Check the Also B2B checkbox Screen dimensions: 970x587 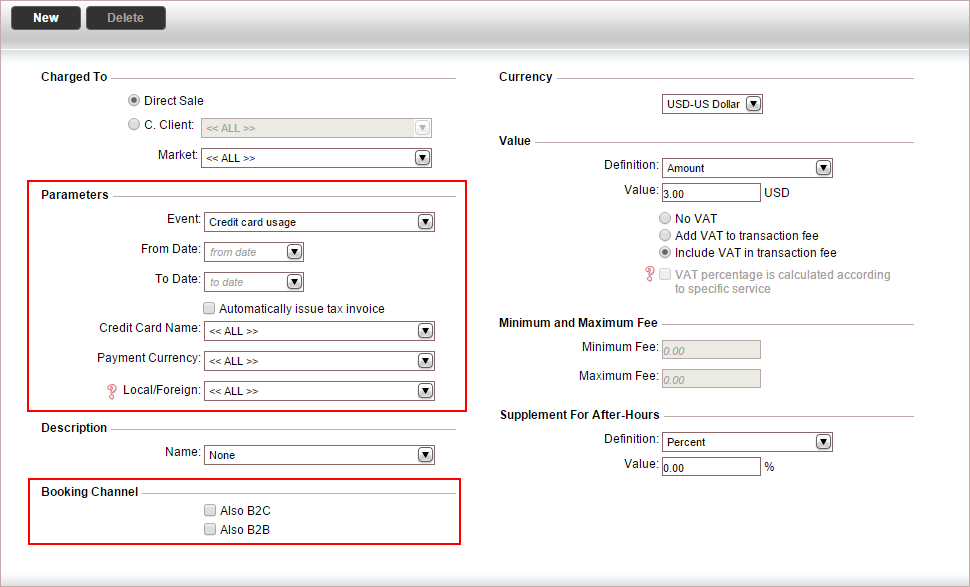(x=210, y=529)
